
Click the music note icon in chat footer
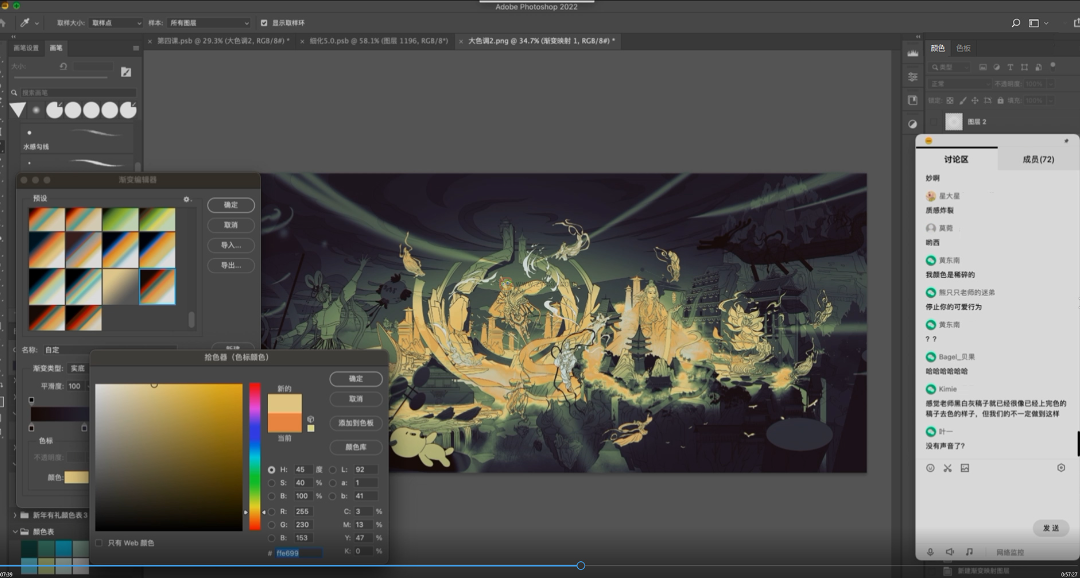(969, 552)
